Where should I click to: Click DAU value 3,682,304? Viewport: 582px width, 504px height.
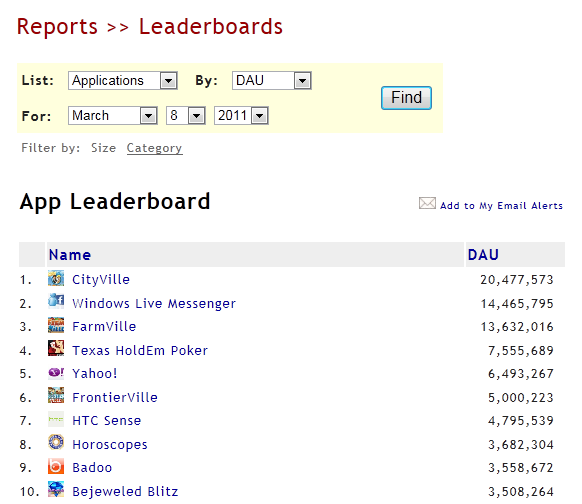pos(521,445)
